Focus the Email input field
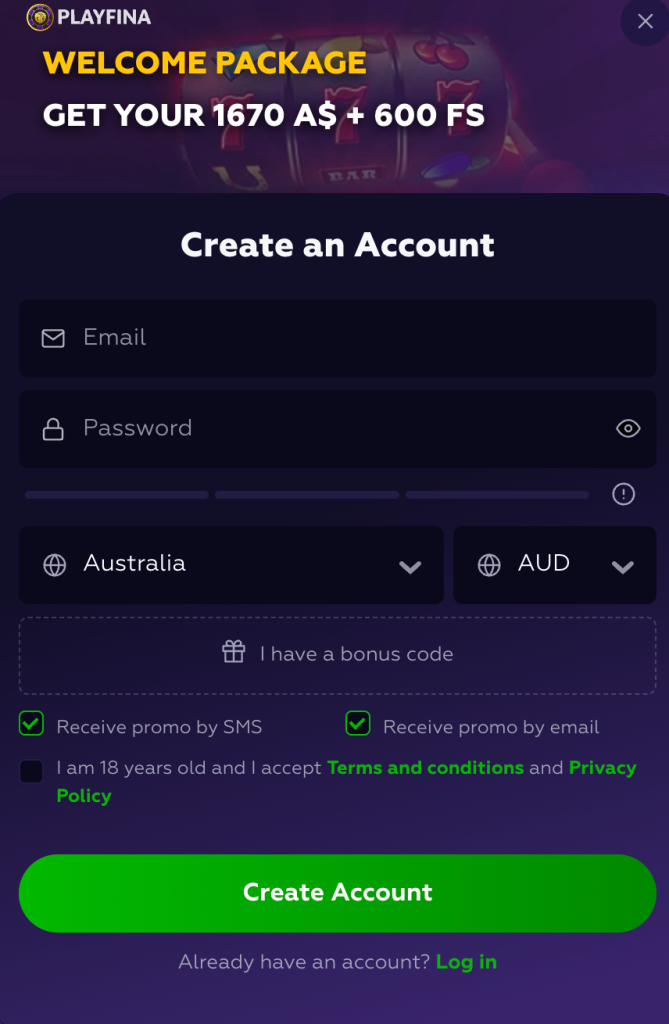Image resolution: width=669 pixels, height=1024 pixels. [338, 338]
